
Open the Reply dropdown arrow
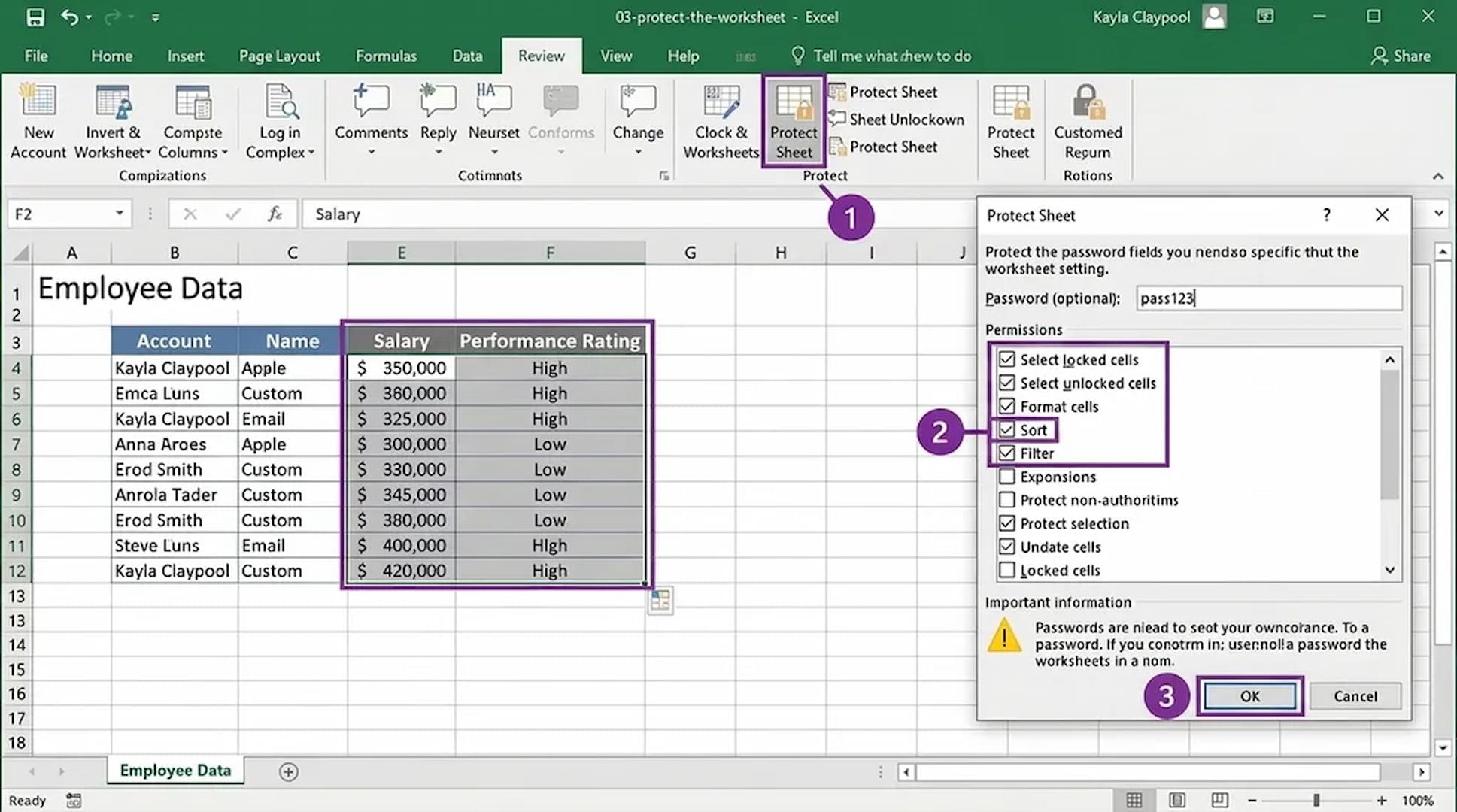[438, 153]
